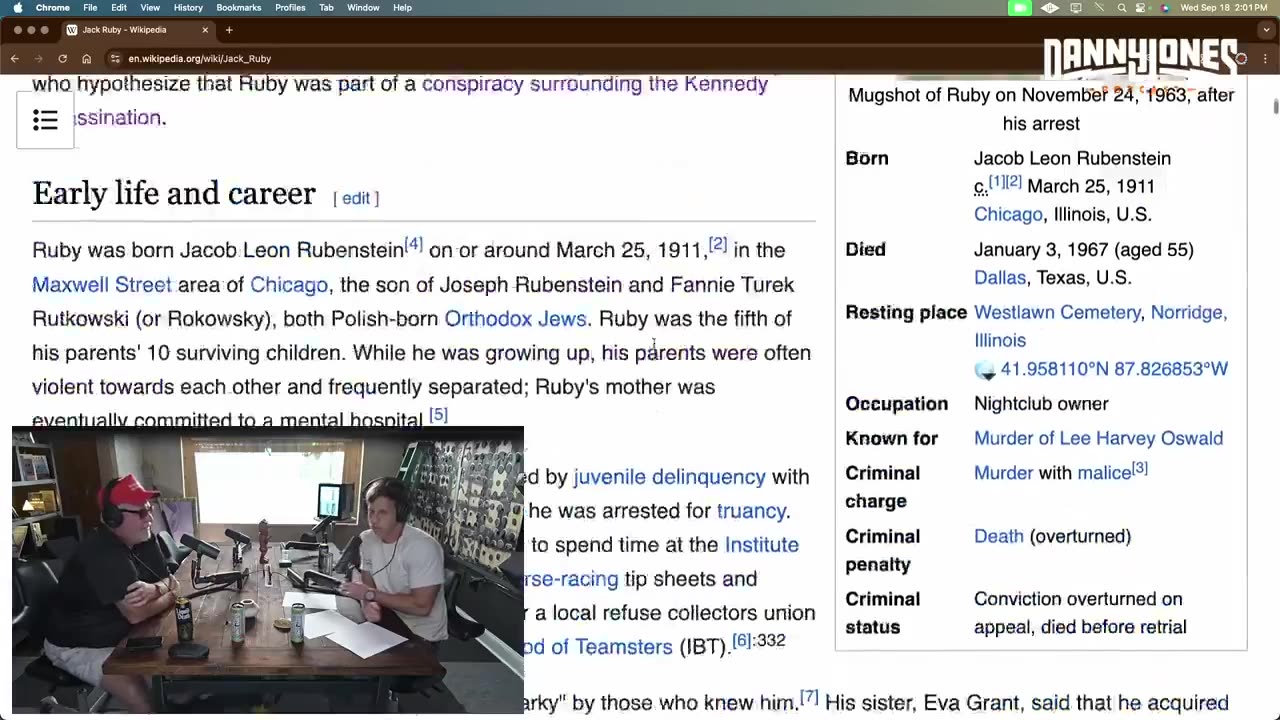The width and height of the screenshot is (1280, 720).
Task: Click the diamond-shaped menu bar icon
Action: 1050,7
